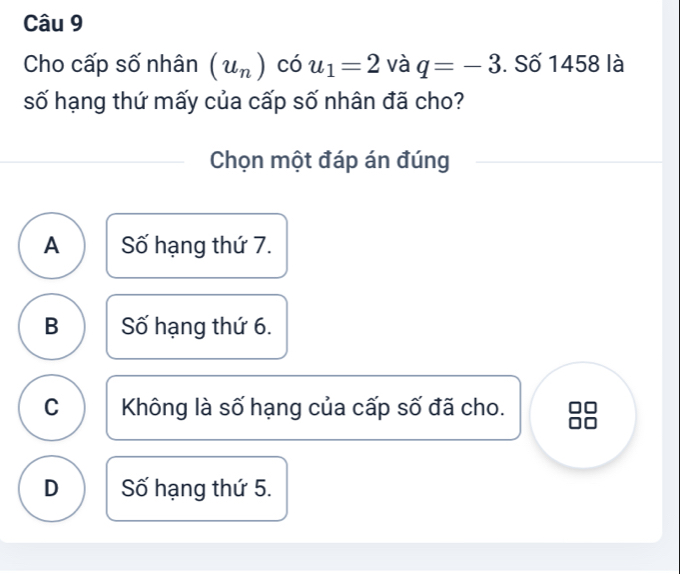Screen dimensions: 680x574
Task: Click the answer box "Số hạng thứ 5."
Action: [197, 488]
